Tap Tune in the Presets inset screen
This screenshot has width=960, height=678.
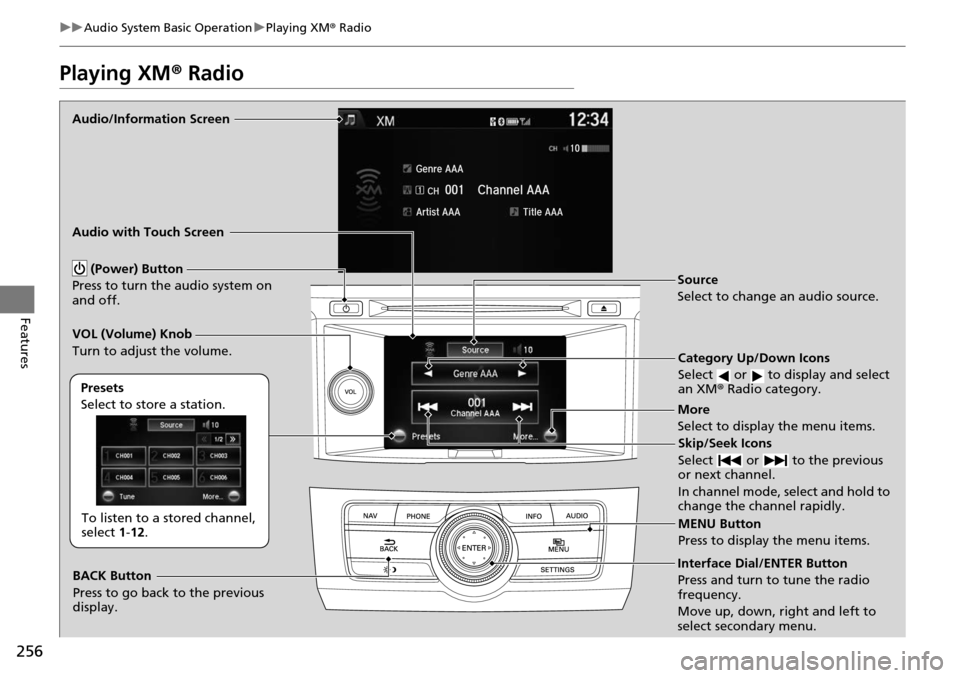click(119, 496)
